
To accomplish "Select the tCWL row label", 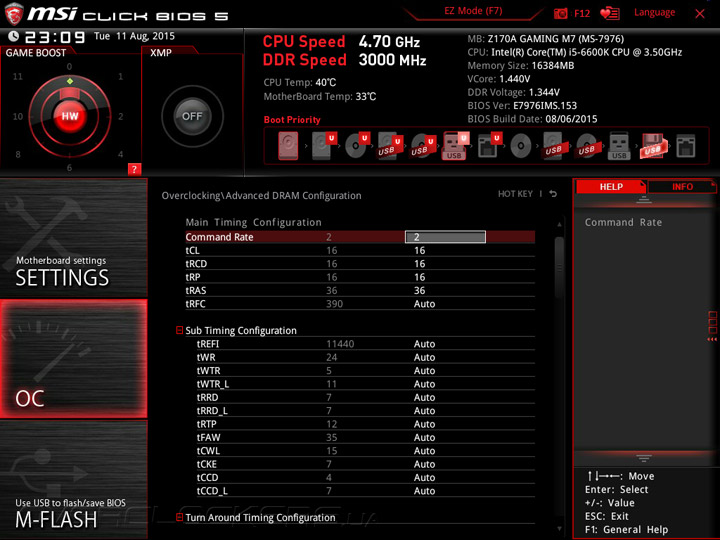I will coord(208,450).
